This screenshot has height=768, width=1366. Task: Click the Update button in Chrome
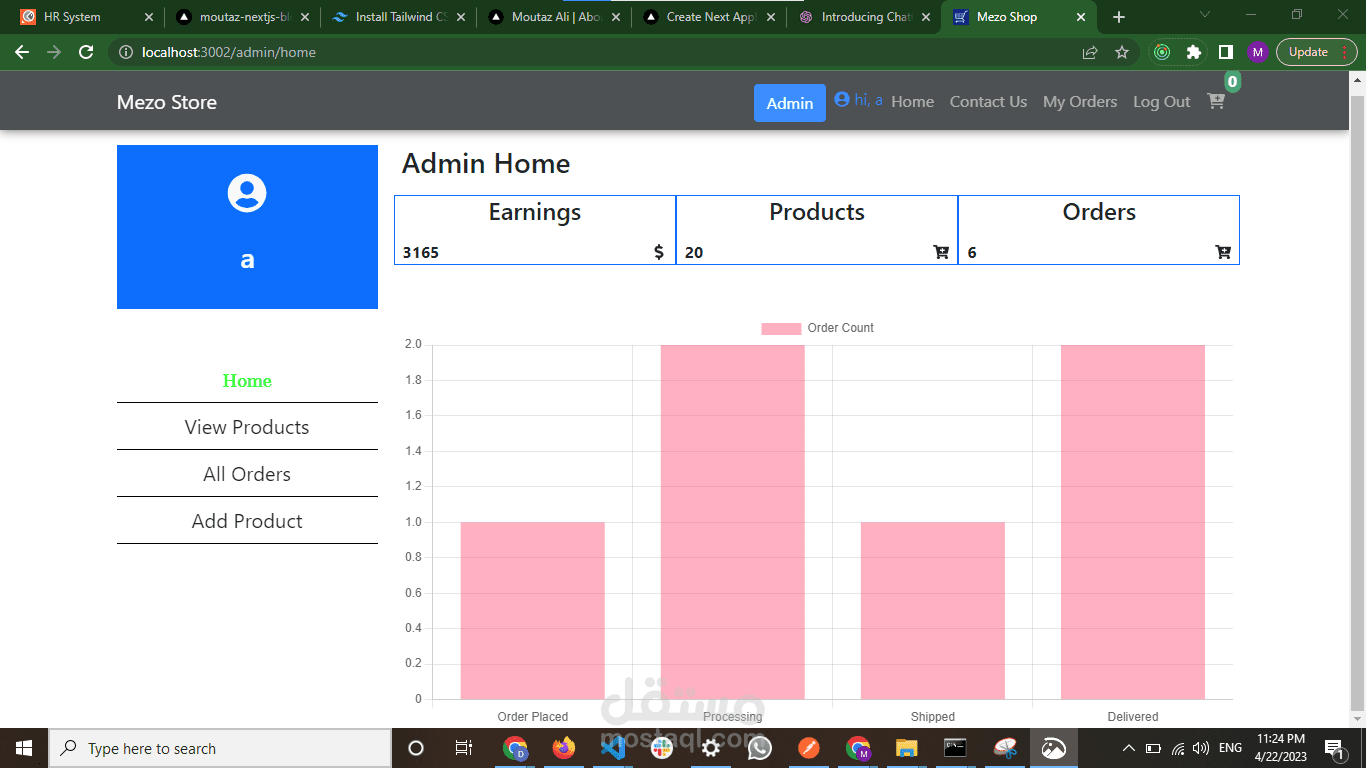coord(1316,52)
